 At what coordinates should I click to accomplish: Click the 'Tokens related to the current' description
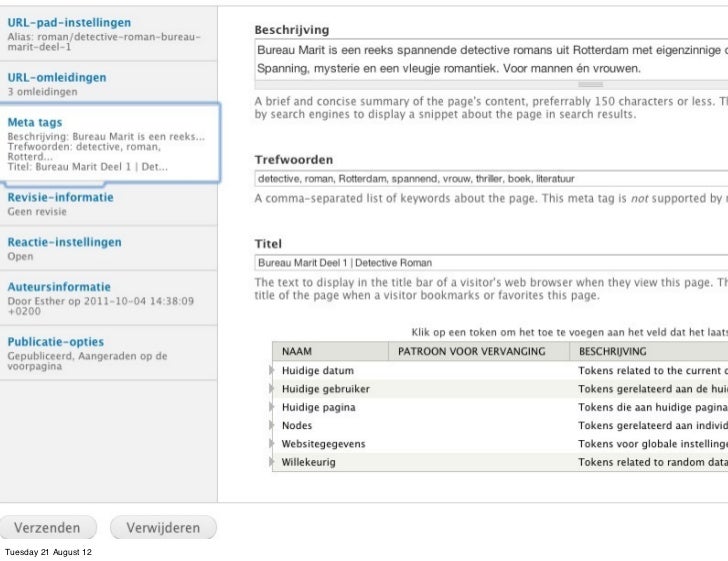click(x=653, y=371)
